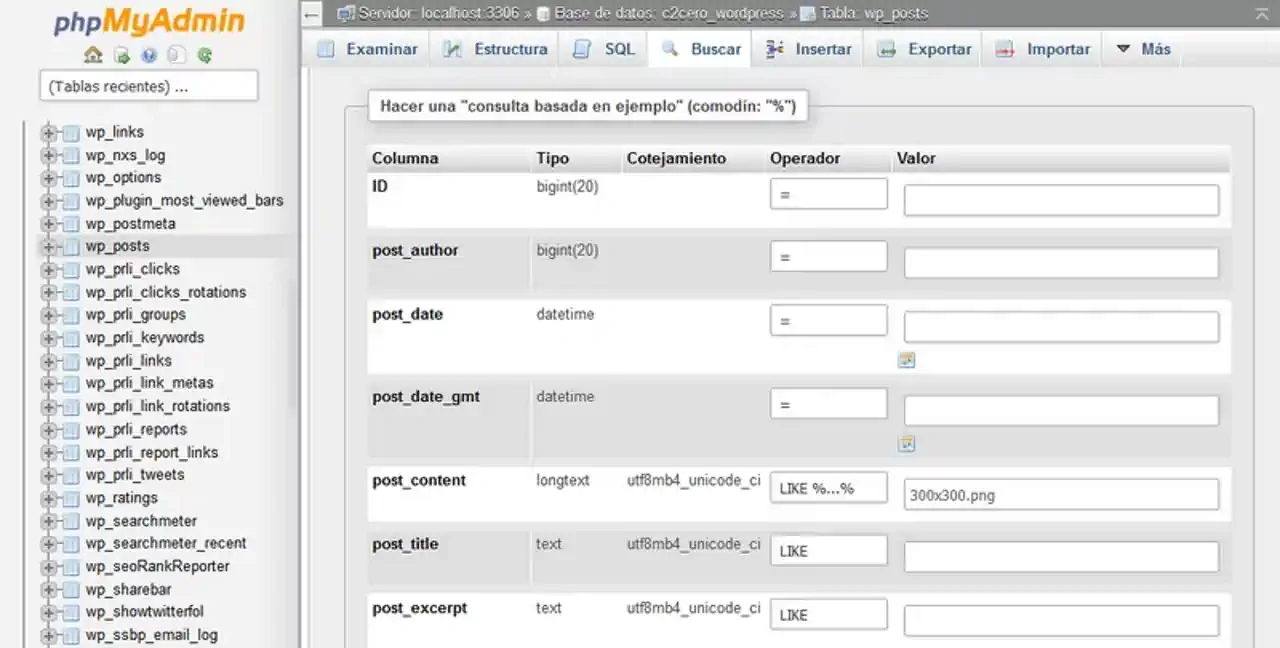
Task: Click the post_title value input field
Action: coord(1061,557)
